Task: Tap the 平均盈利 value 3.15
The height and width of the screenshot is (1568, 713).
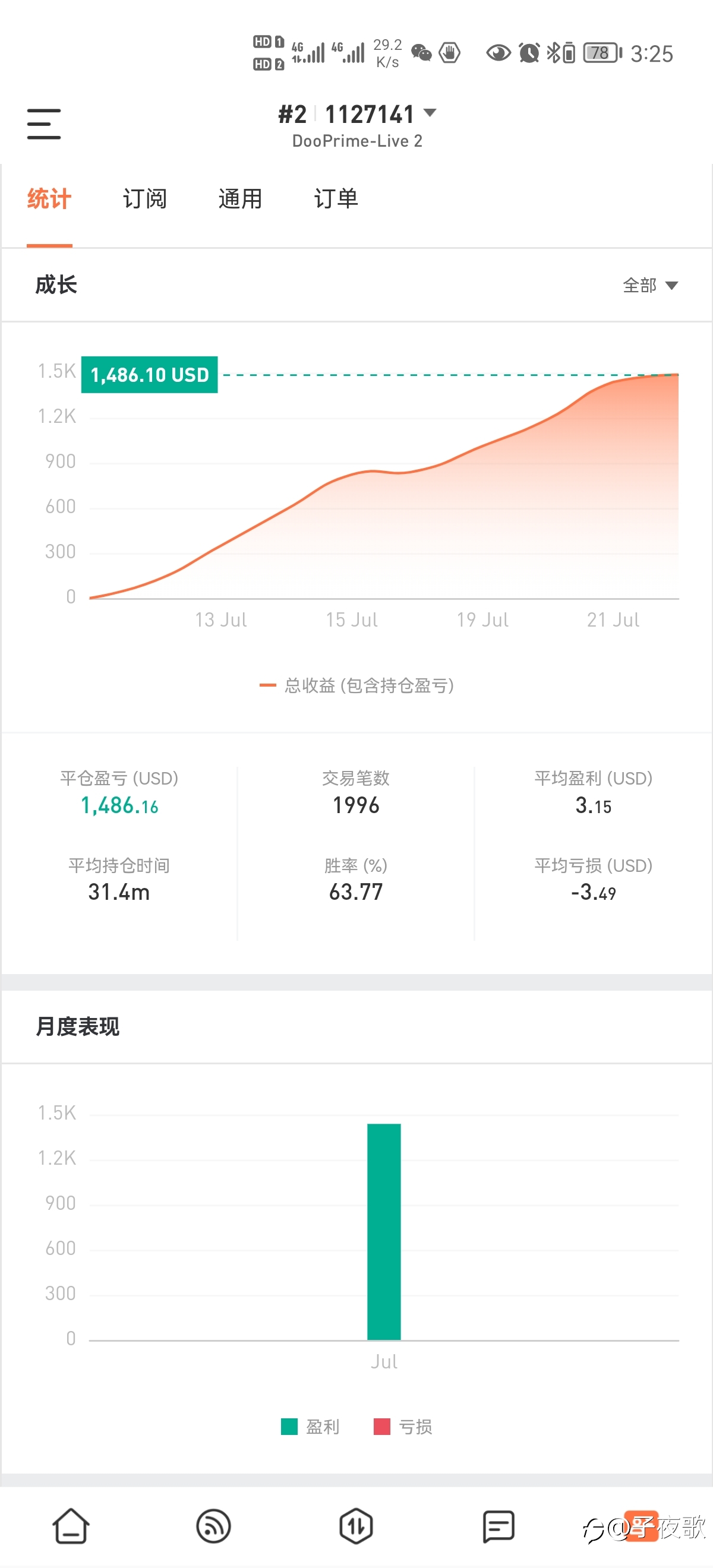Action: point(593,805)
